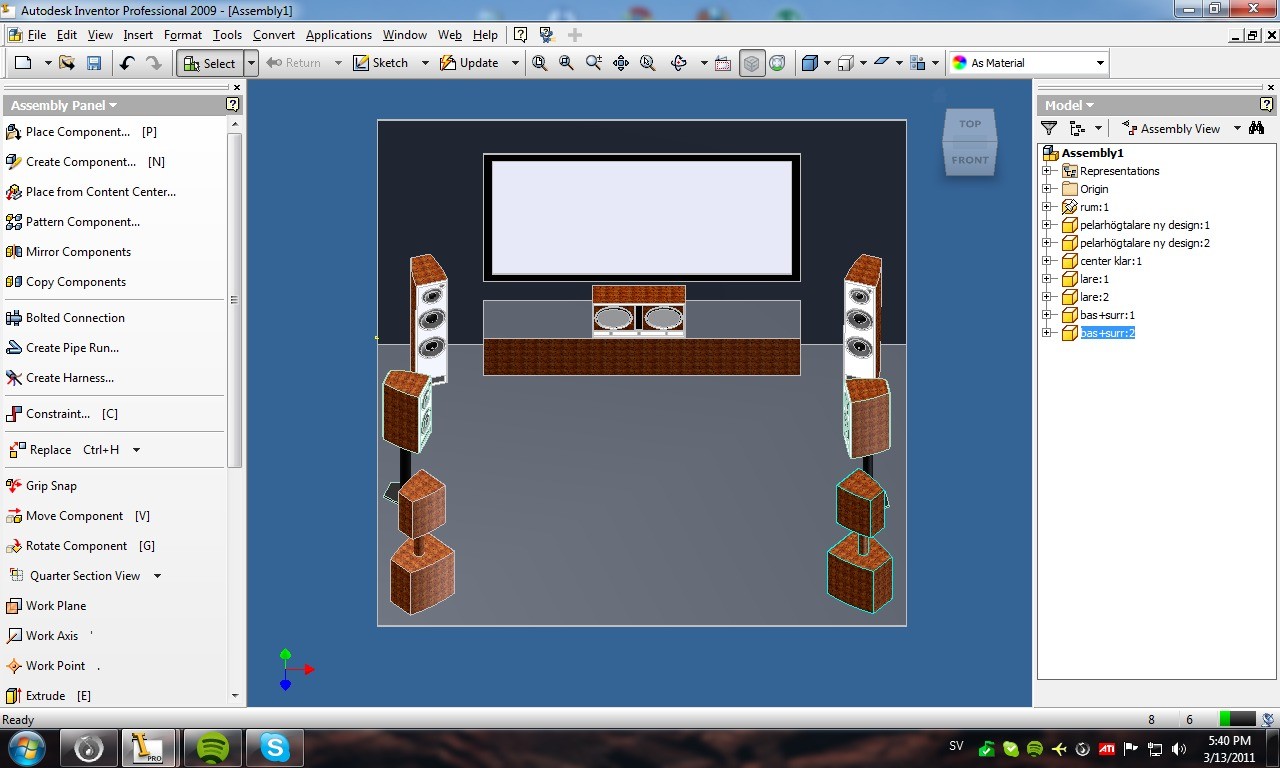Click Create Component command
The height and width of the screenshot is (768, 1280).
[x=85, y=162]
